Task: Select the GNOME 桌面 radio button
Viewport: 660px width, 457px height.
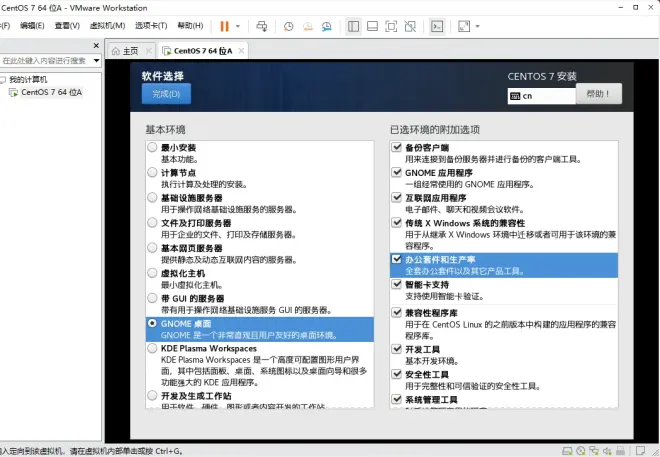Action: (x=152, y=323)
